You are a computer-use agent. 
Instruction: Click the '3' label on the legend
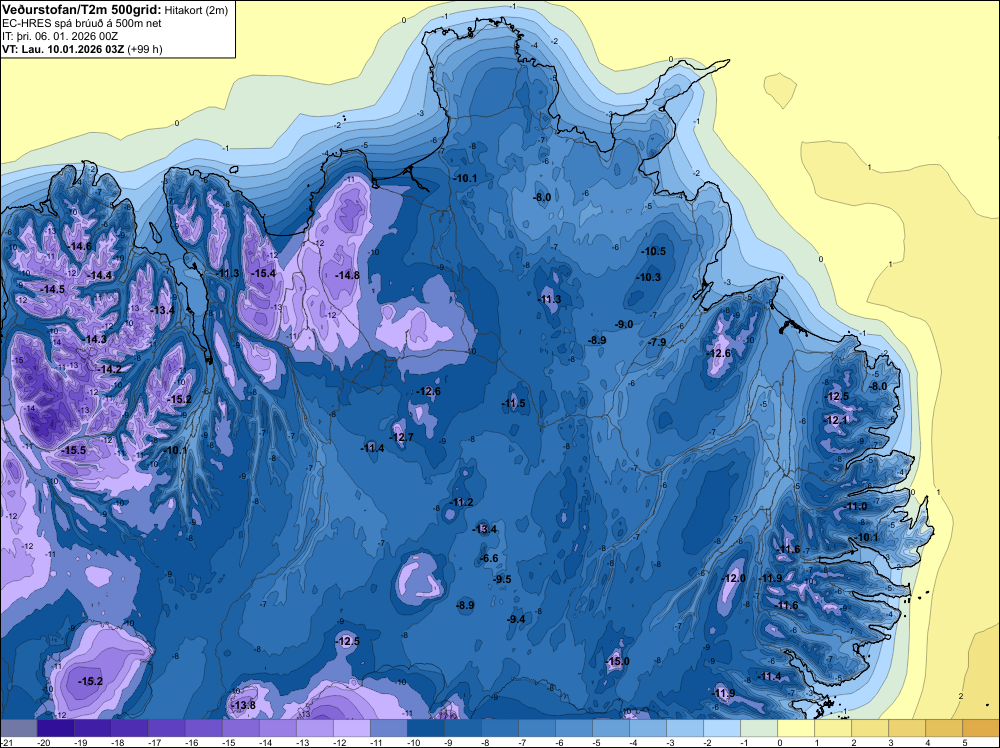pos(890,743)
